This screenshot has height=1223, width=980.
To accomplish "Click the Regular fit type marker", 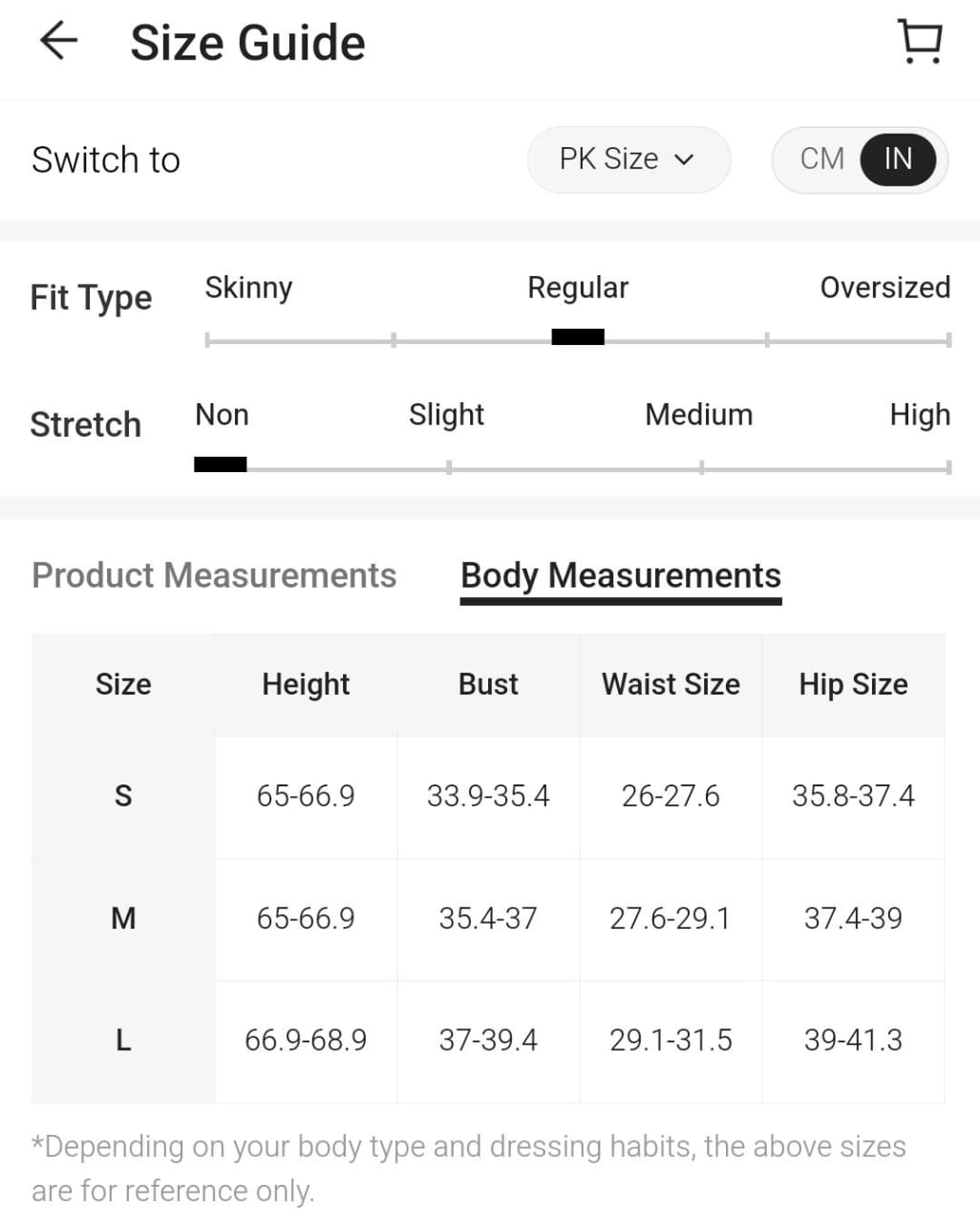I will 578,336.
